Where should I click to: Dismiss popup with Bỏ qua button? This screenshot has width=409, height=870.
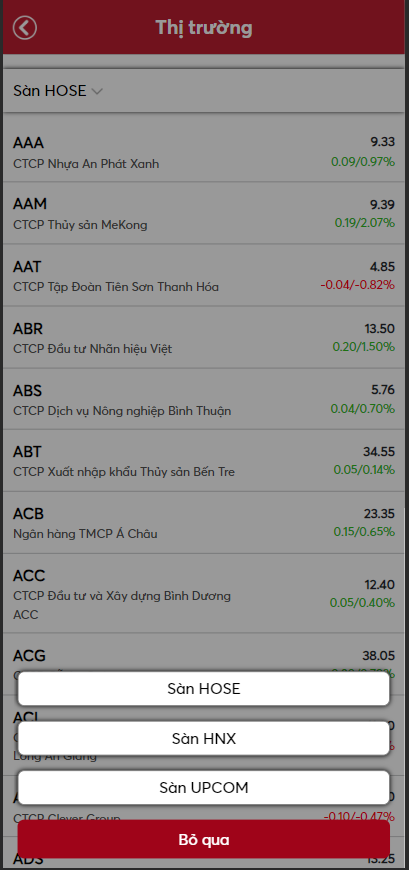204,839
